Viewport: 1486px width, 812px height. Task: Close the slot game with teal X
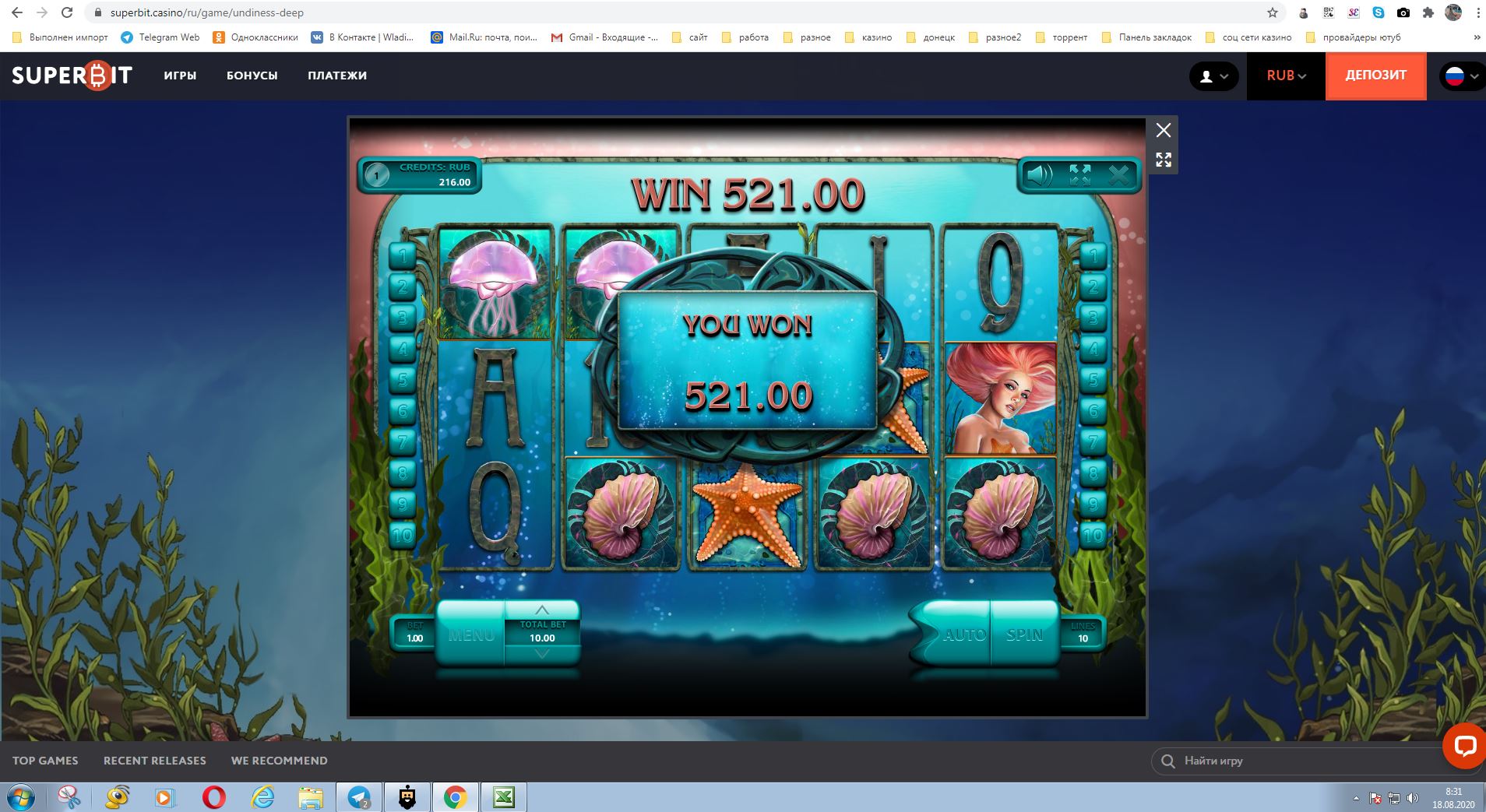[1119, 174]
